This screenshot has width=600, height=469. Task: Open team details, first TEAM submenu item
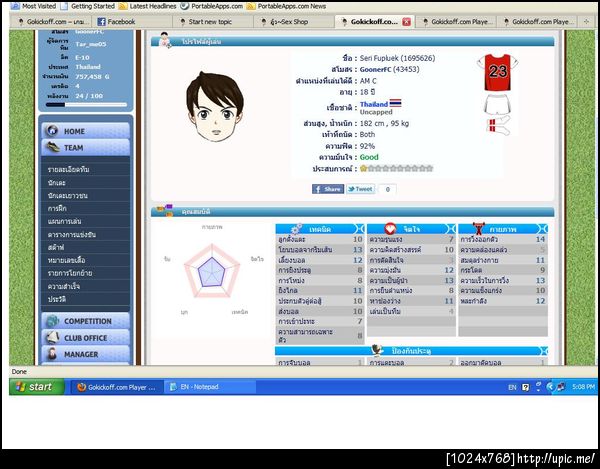coord(68,169)
